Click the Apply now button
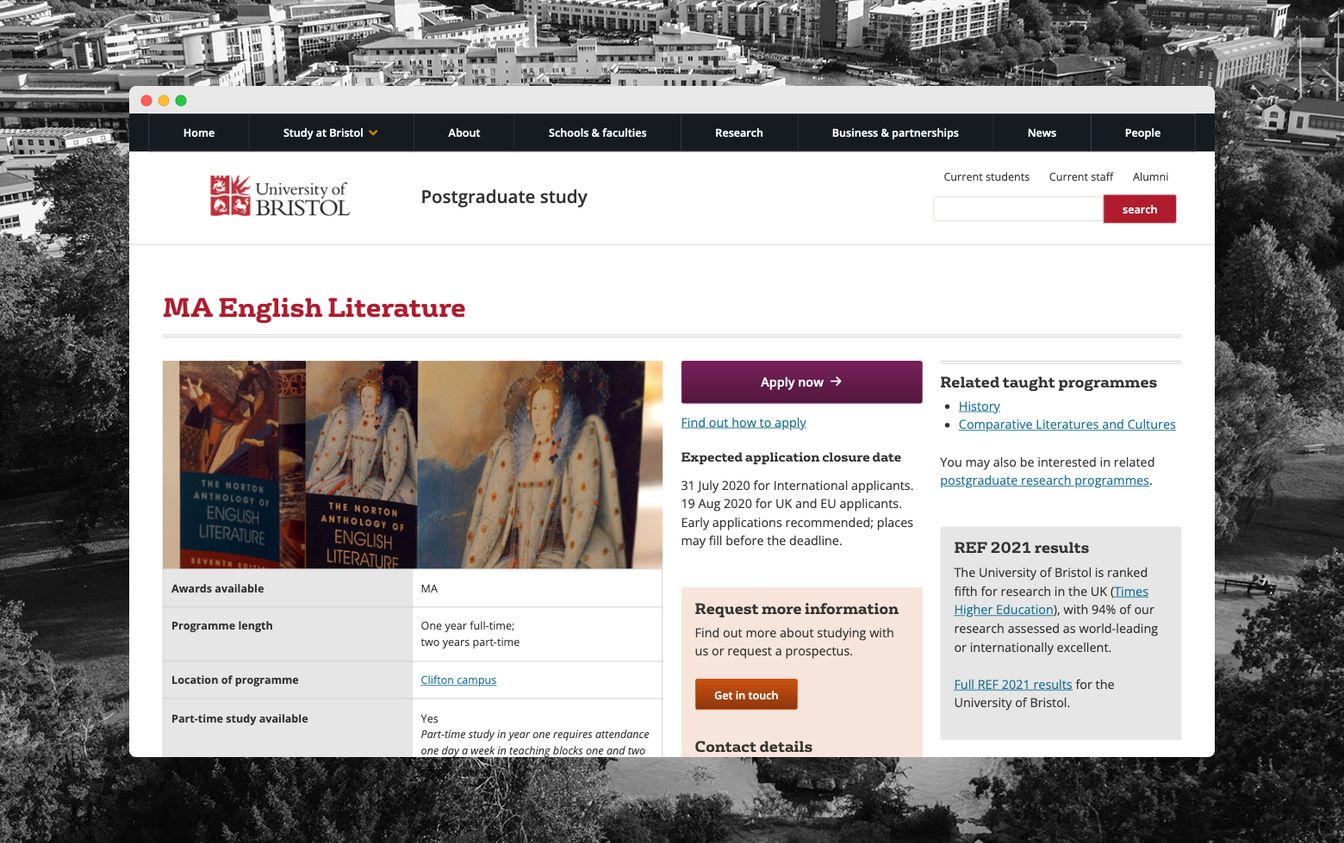 pos(801,382)
